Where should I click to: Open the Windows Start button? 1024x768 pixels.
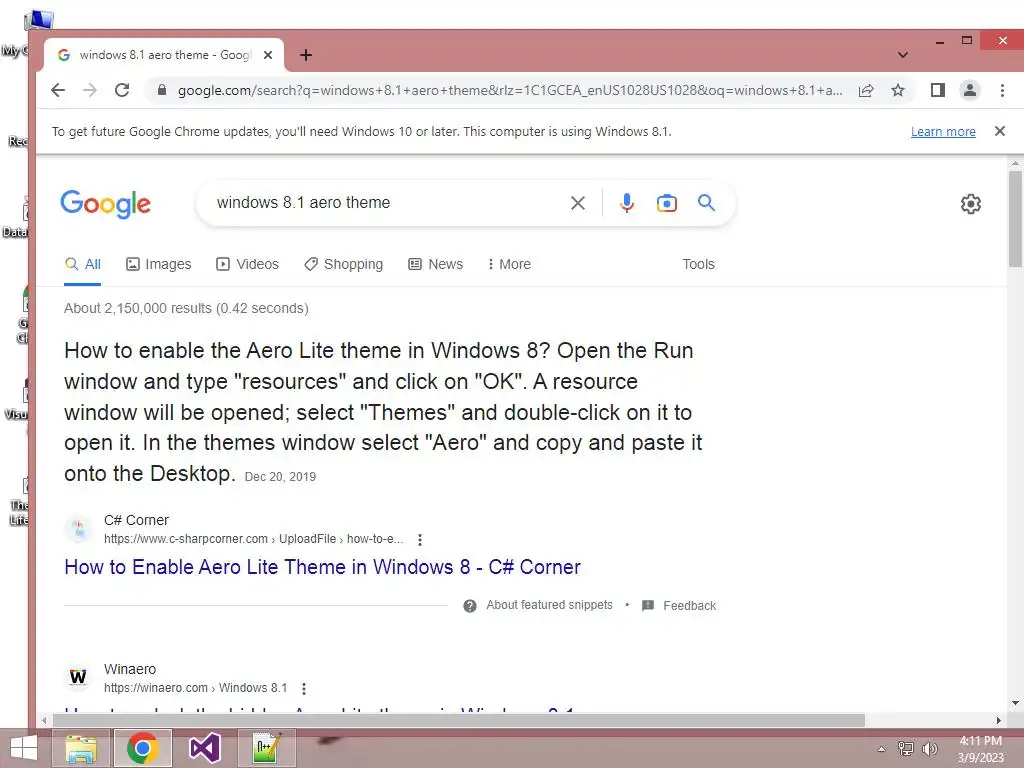[x=24, y=748]
